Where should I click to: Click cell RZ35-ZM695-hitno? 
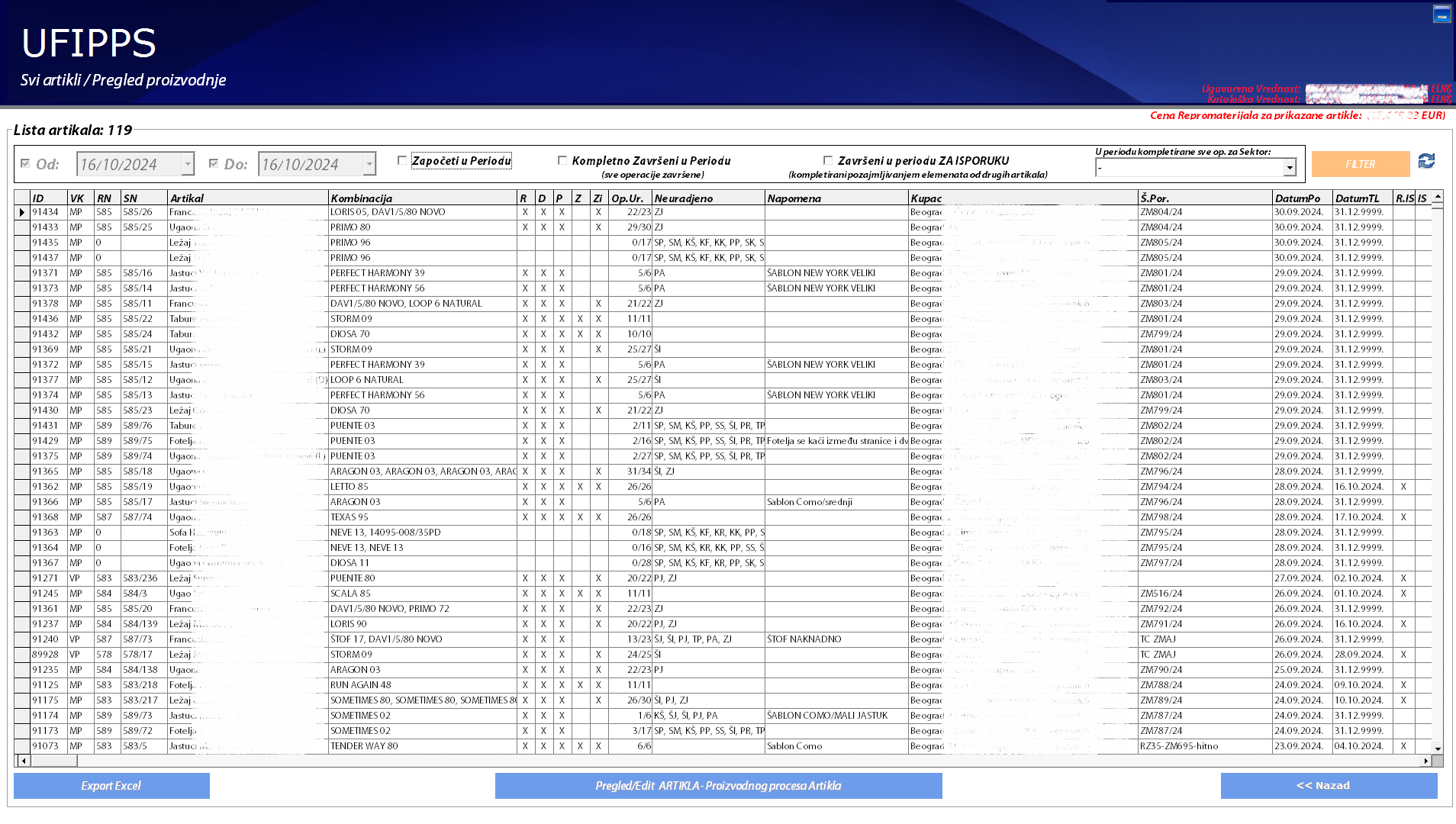click(1206, 746)
